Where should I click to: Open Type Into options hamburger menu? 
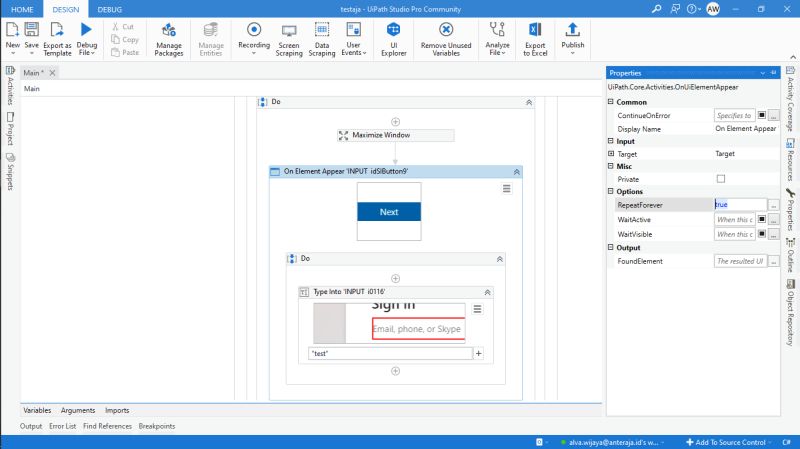[x=477, y=309]
